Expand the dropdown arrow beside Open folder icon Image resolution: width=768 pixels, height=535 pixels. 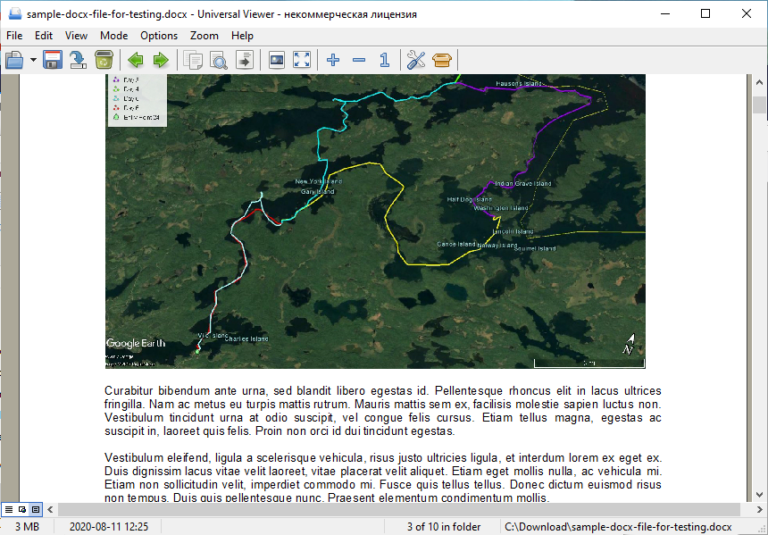pos(33,60)
